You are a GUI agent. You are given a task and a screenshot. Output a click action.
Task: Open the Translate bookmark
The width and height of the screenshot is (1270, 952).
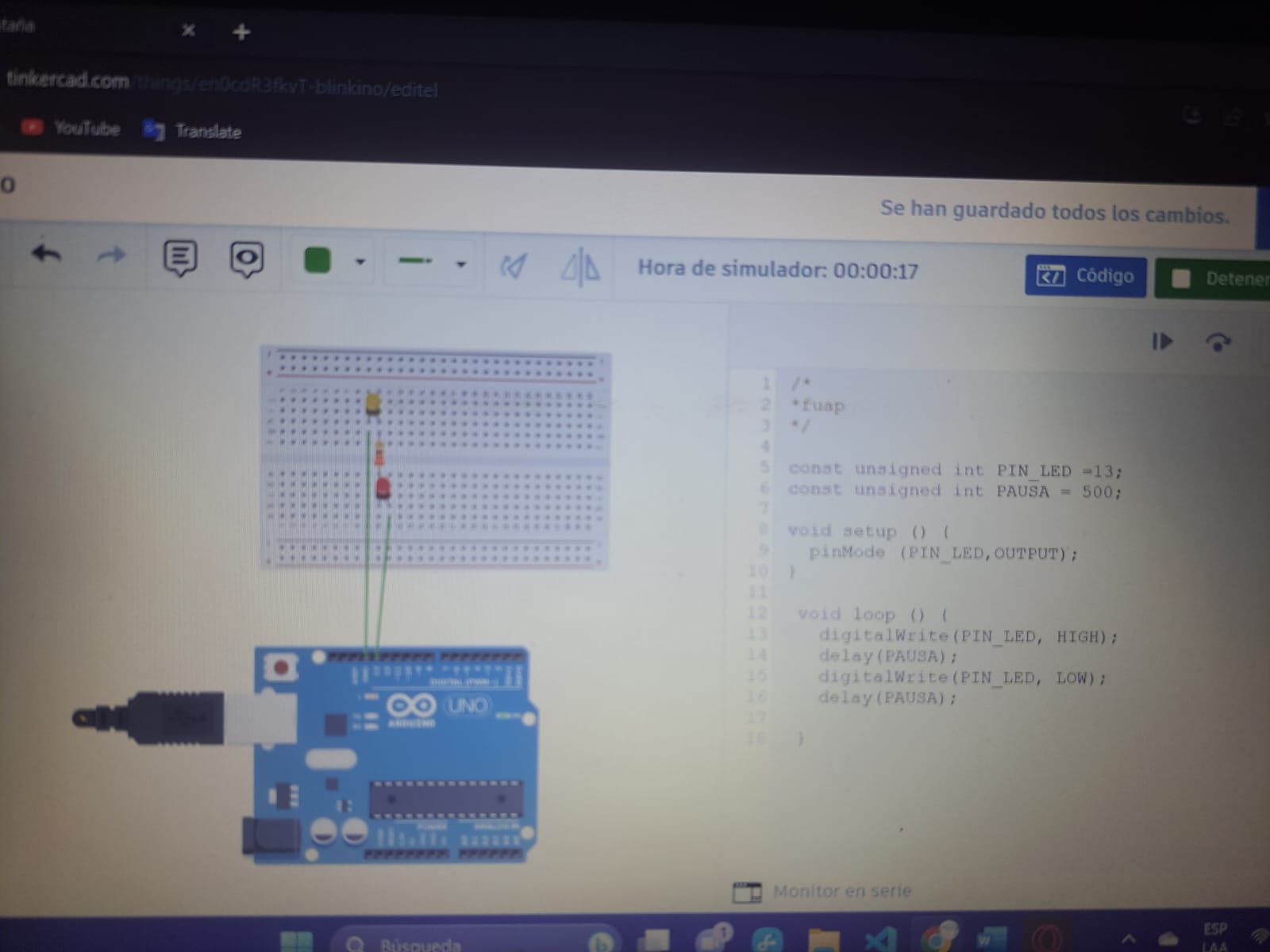coord(193,131)
